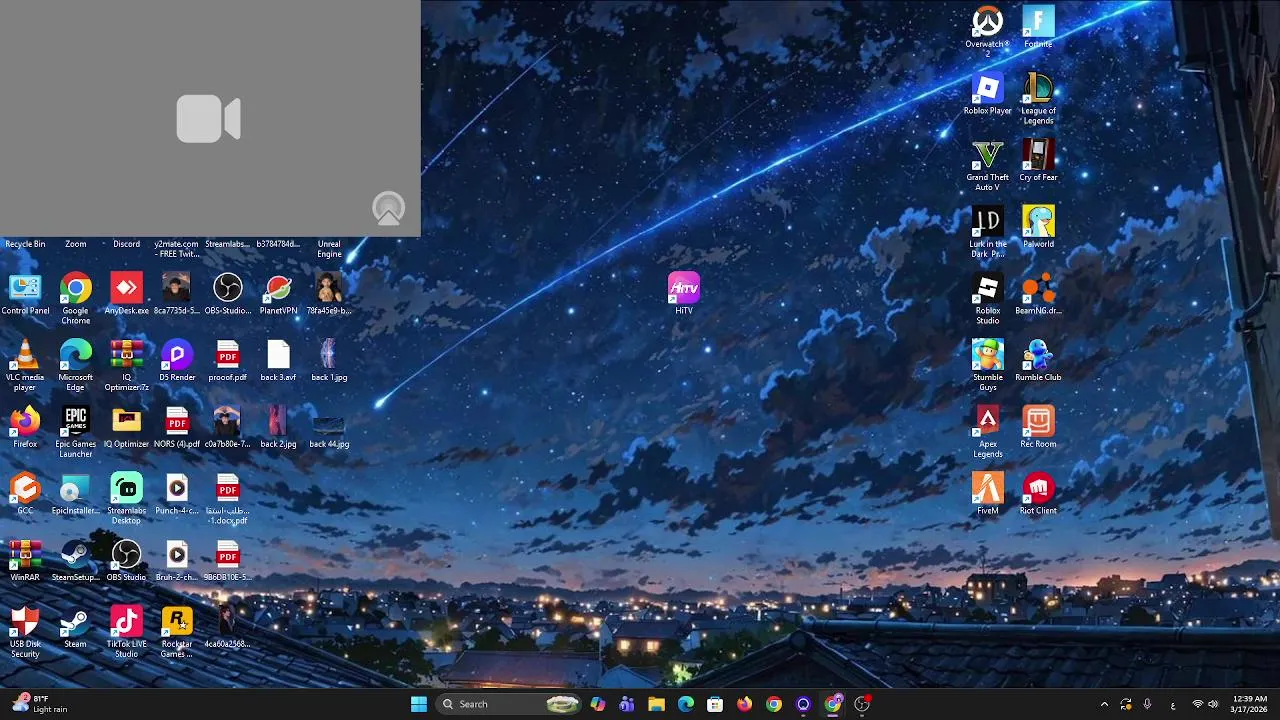Click the microphone tray icon

[1147, 704]
